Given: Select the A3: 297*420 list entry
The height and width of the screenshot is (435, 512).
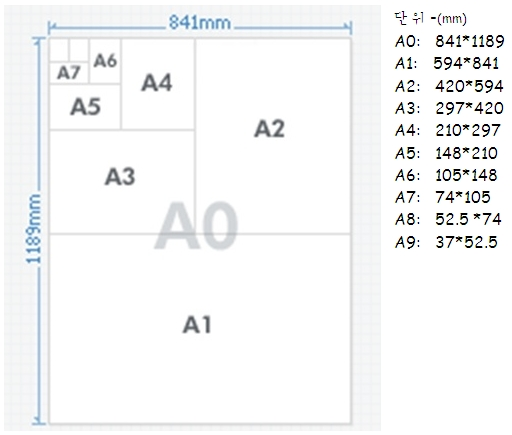Looking at the screenshot, I should (x=449, y=108).
